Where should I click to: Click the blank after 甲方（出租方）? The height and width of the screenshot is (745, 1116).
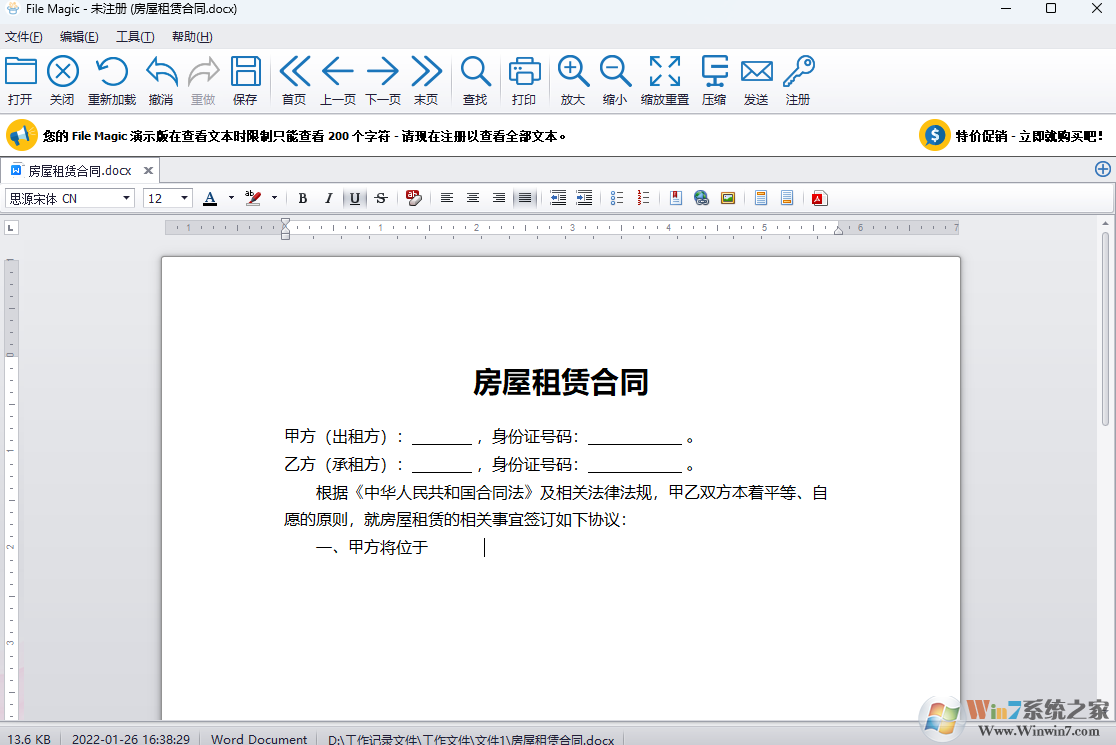point(442,438)
